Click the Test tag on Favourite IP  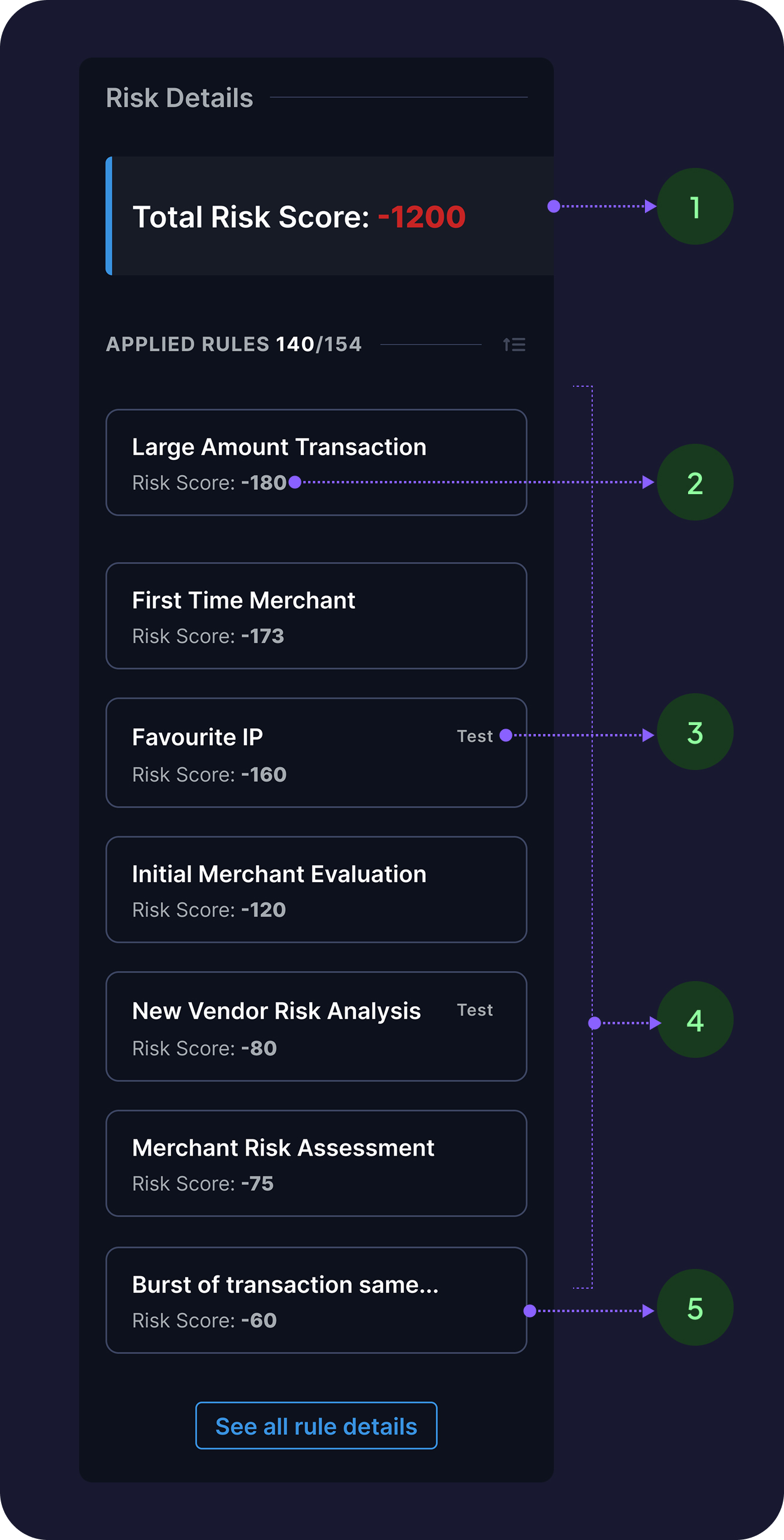point(475,736)
